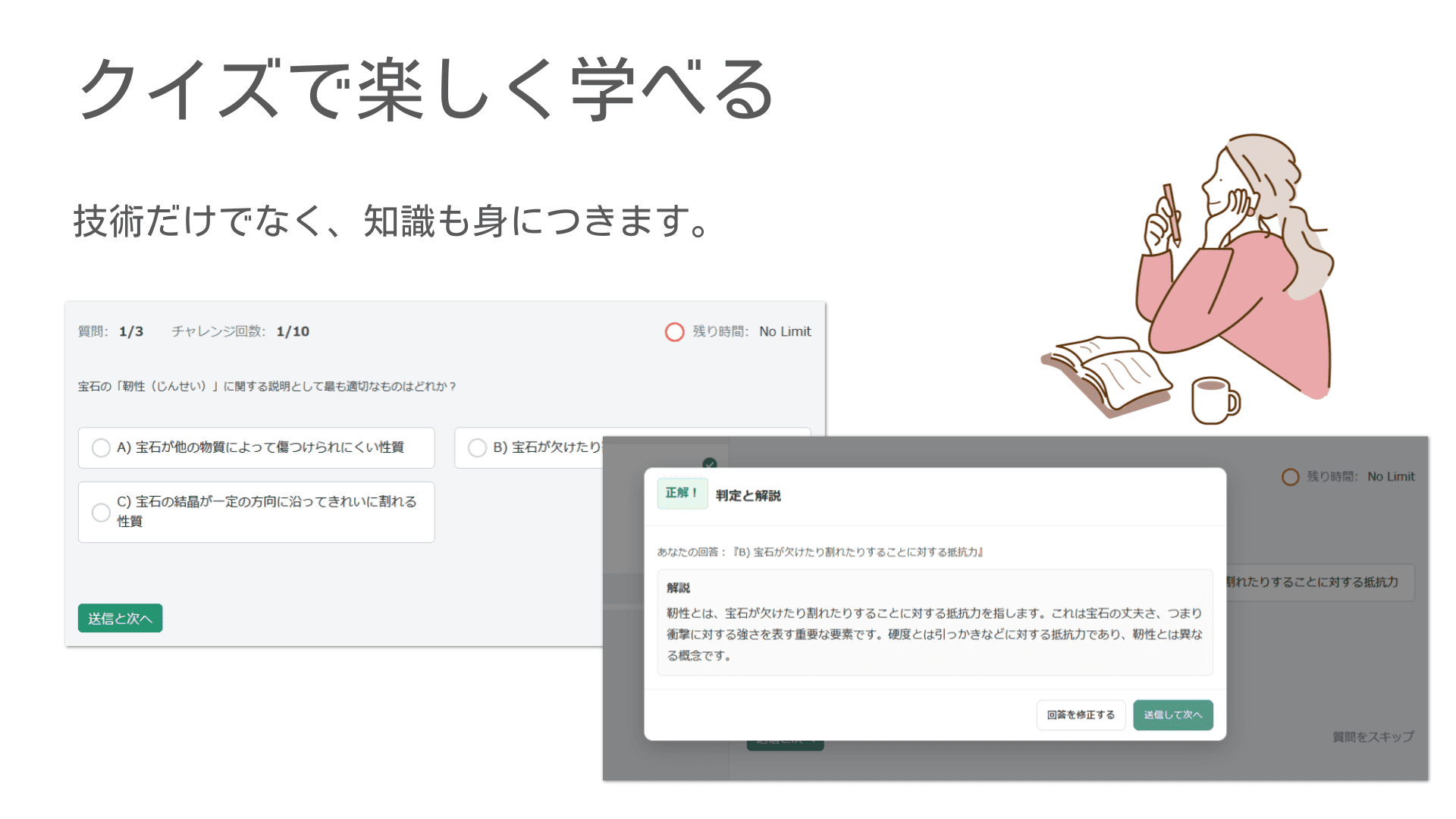This screenshot has width=1456, height=819.
Task: Click the 解説 explanation text box
Action: point(934,623)
